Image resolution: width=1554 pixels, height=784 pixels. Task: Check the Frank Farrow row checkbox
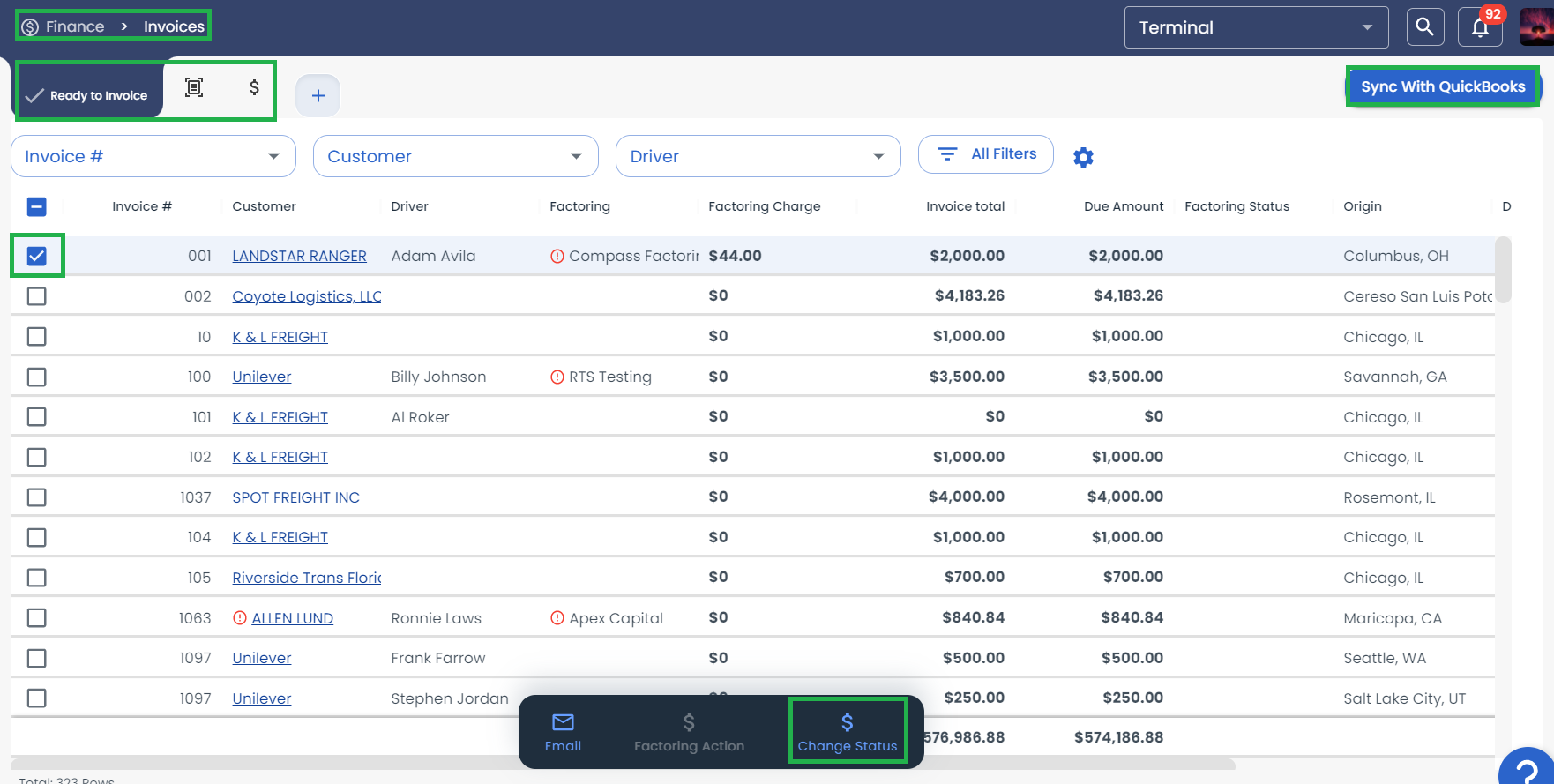click(36, 659)
